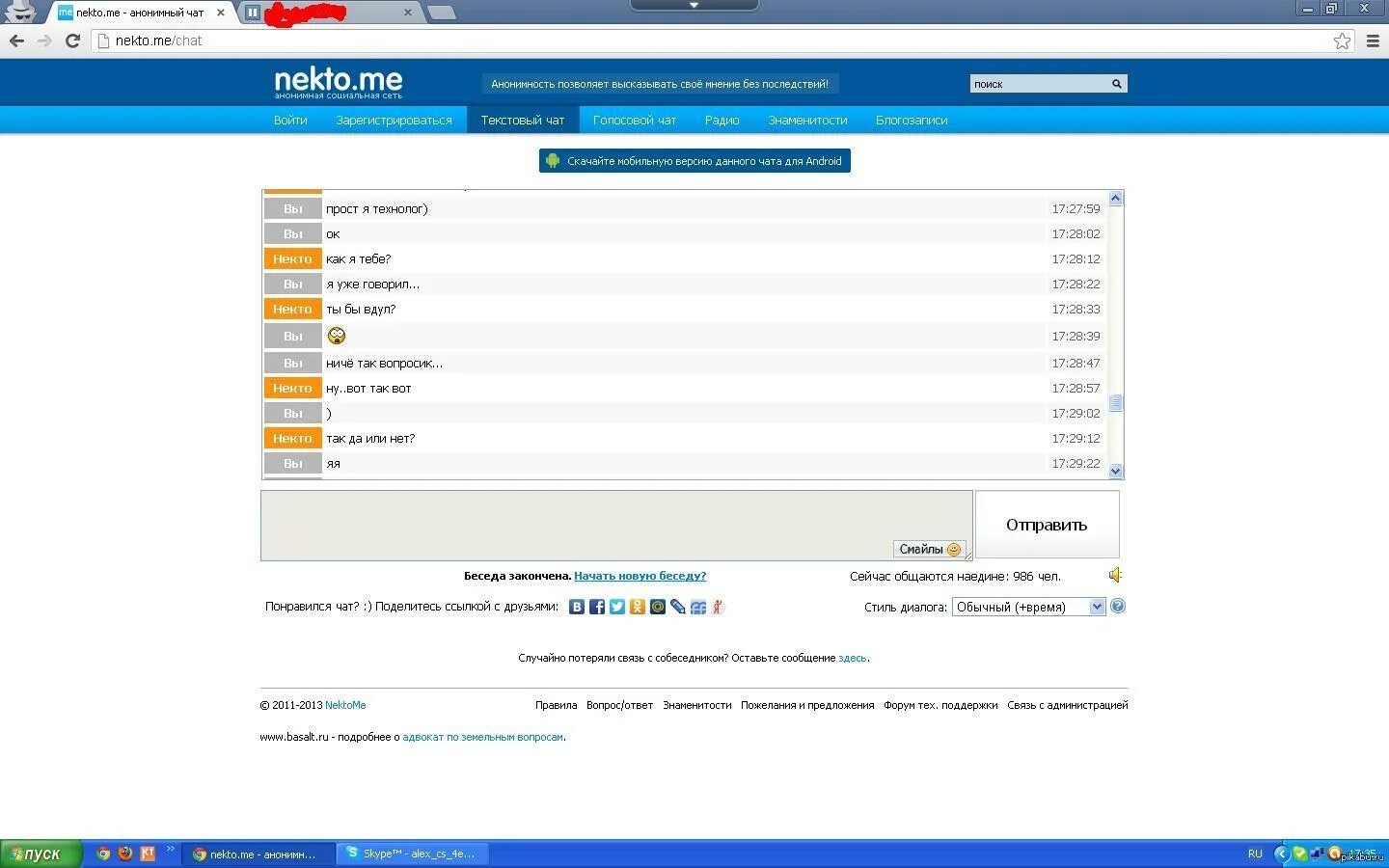1389x868 pixels.
Task: Click the chat scrollbar up arrow
Action: [1116, 198]
